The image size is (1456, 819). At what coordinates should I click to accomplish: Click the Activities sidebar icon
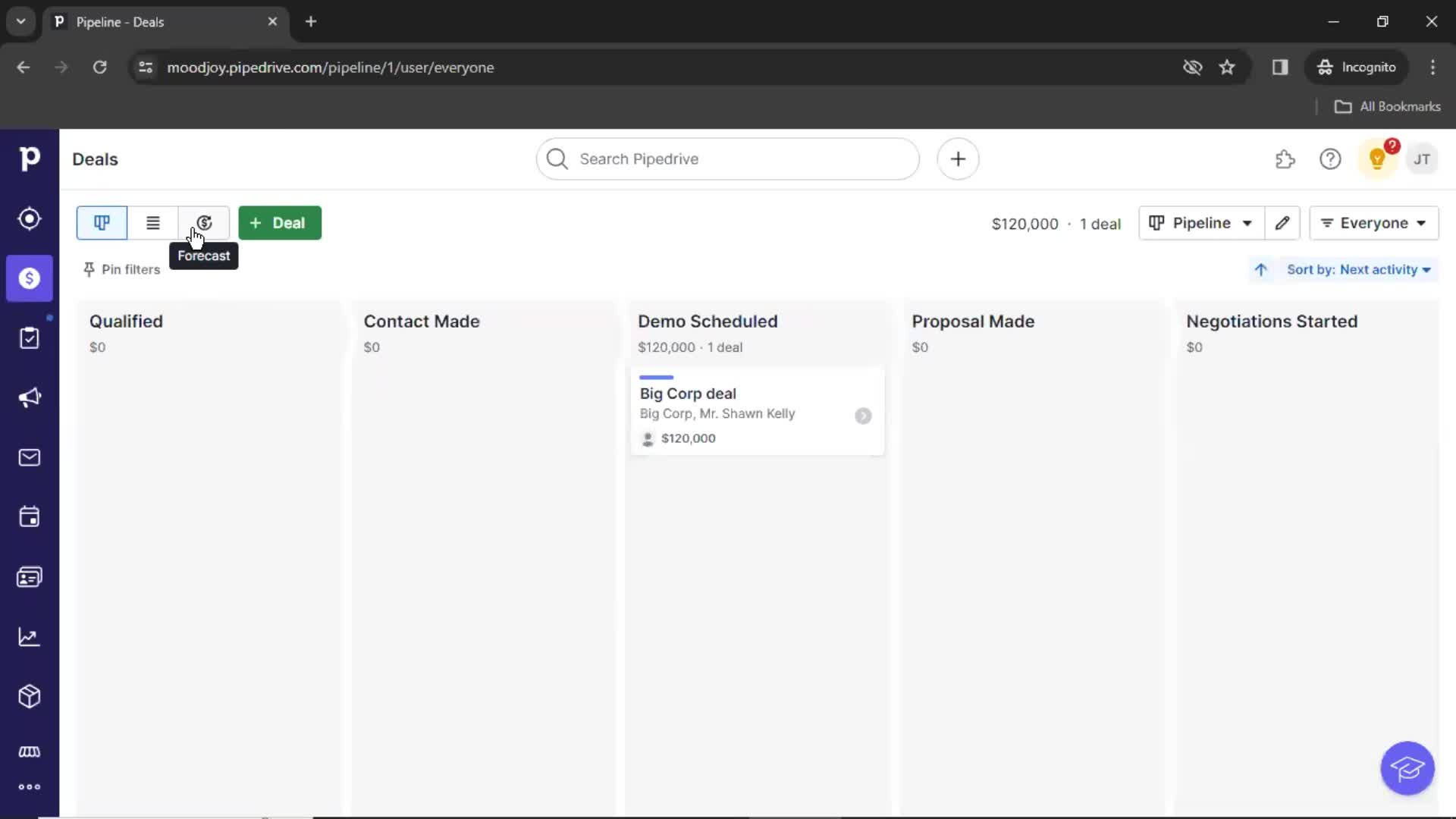tap(29, 517)
